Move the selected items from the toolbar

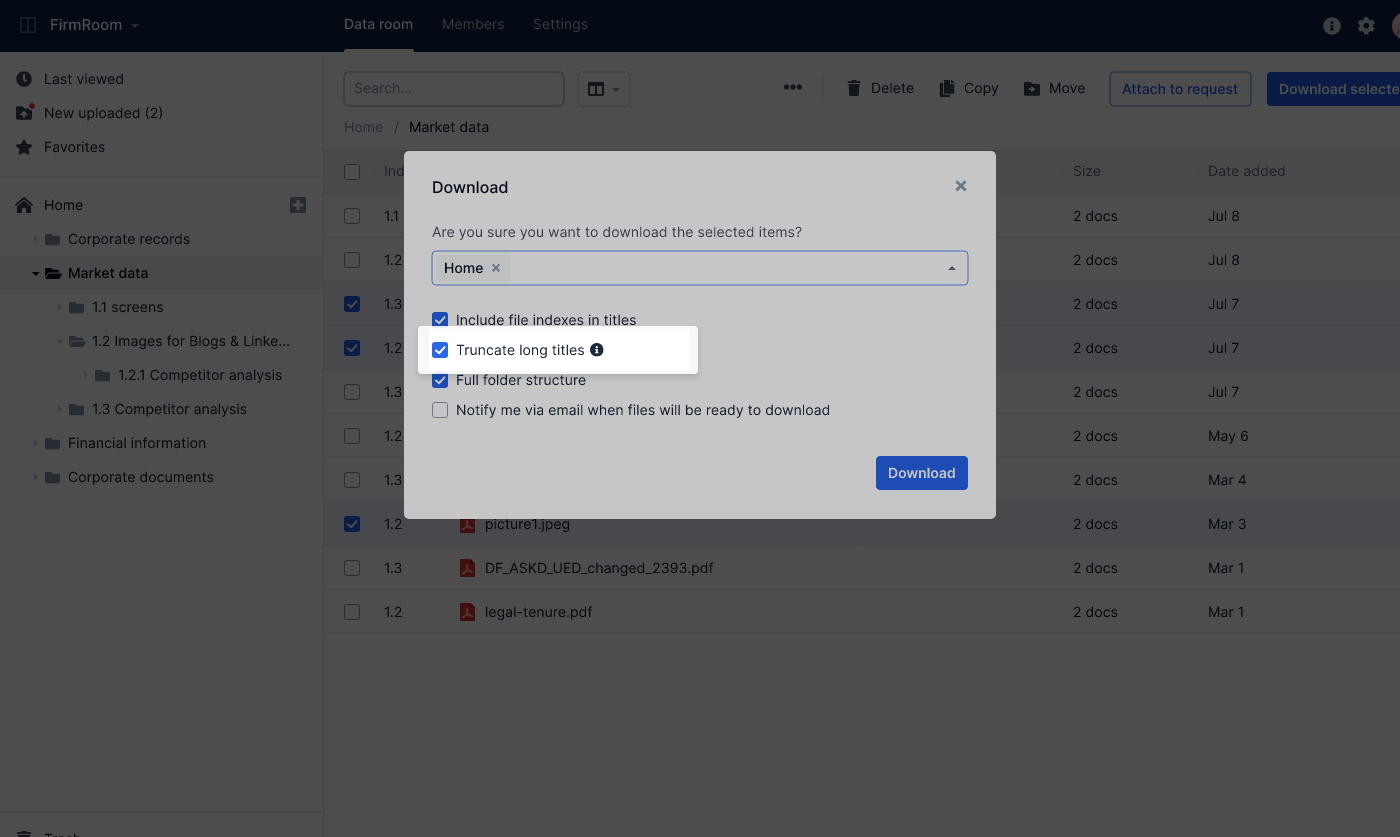[1055, 88]
